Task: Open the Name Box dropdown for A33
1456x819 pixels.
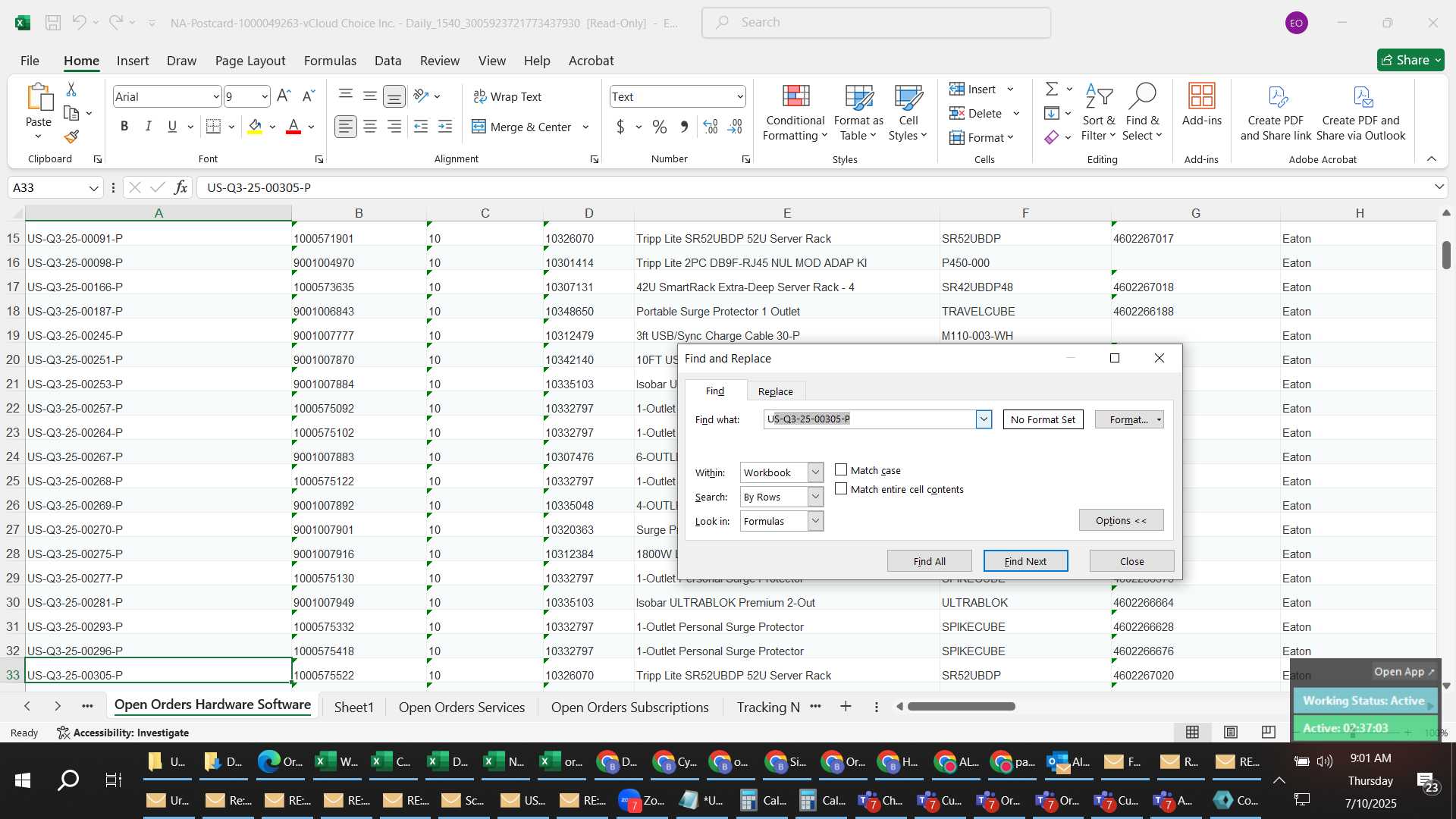Action: pos(93,187)
